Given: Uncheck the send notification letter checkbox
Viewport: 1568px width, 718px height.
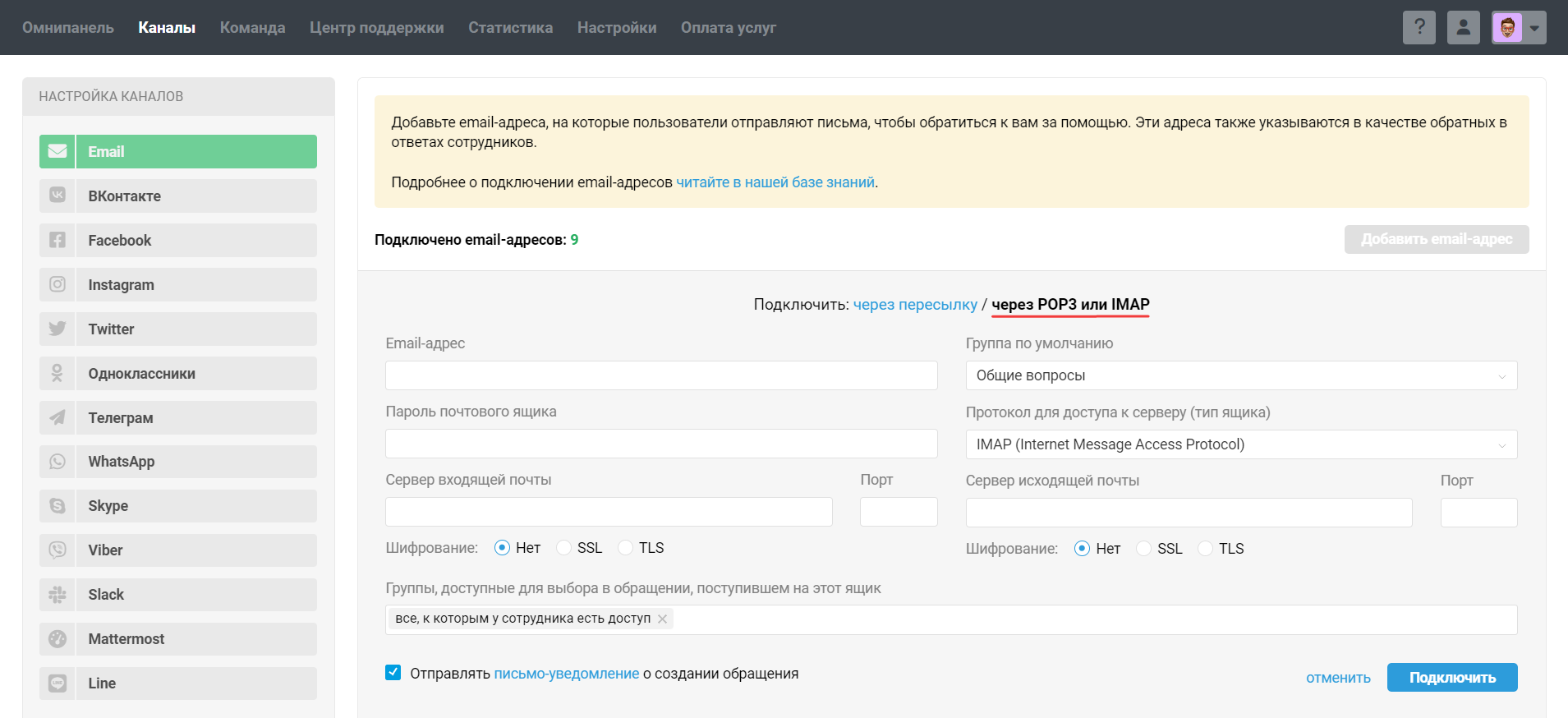Looking at the screenshot, I should point(393,673).
